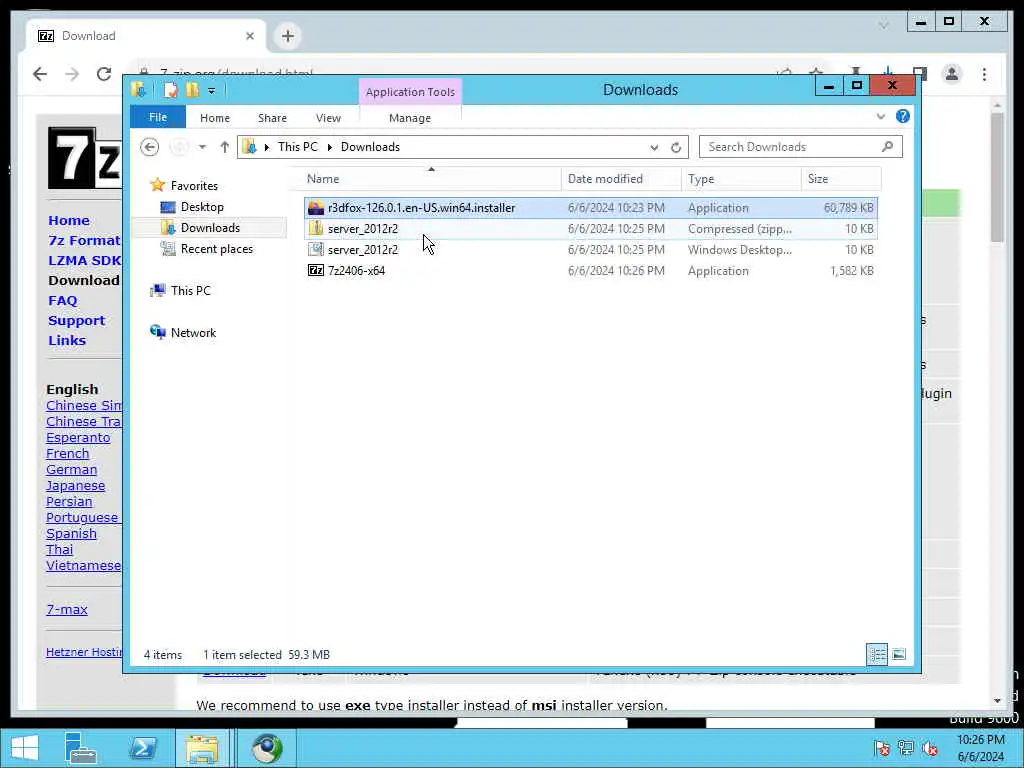Choose the German language link
Image resolution: width=1024 pixels, height=768 pixels.
71,470
